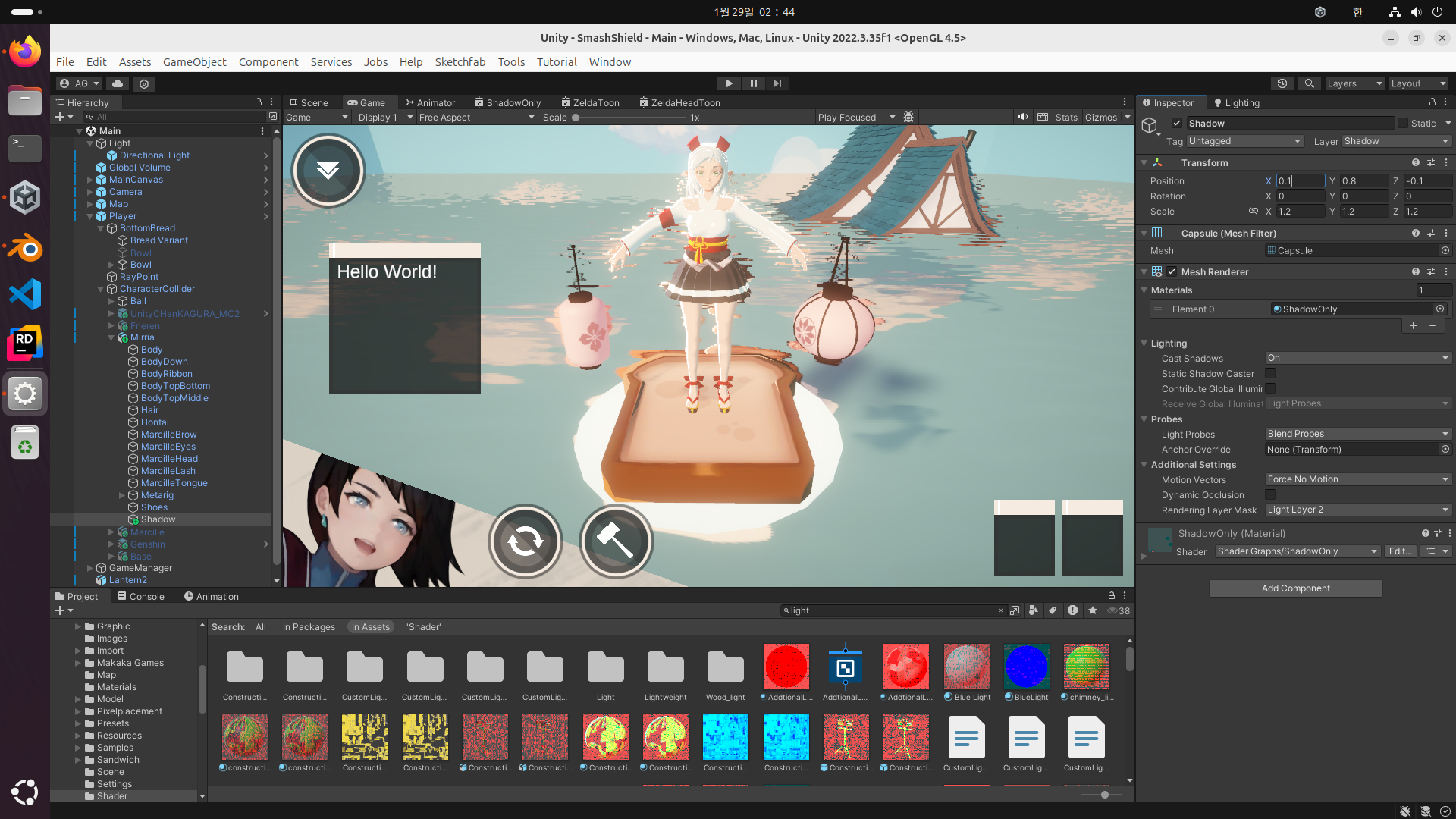
Task: Click the Game view debug bug icon
Action: [x=908, y=117]
